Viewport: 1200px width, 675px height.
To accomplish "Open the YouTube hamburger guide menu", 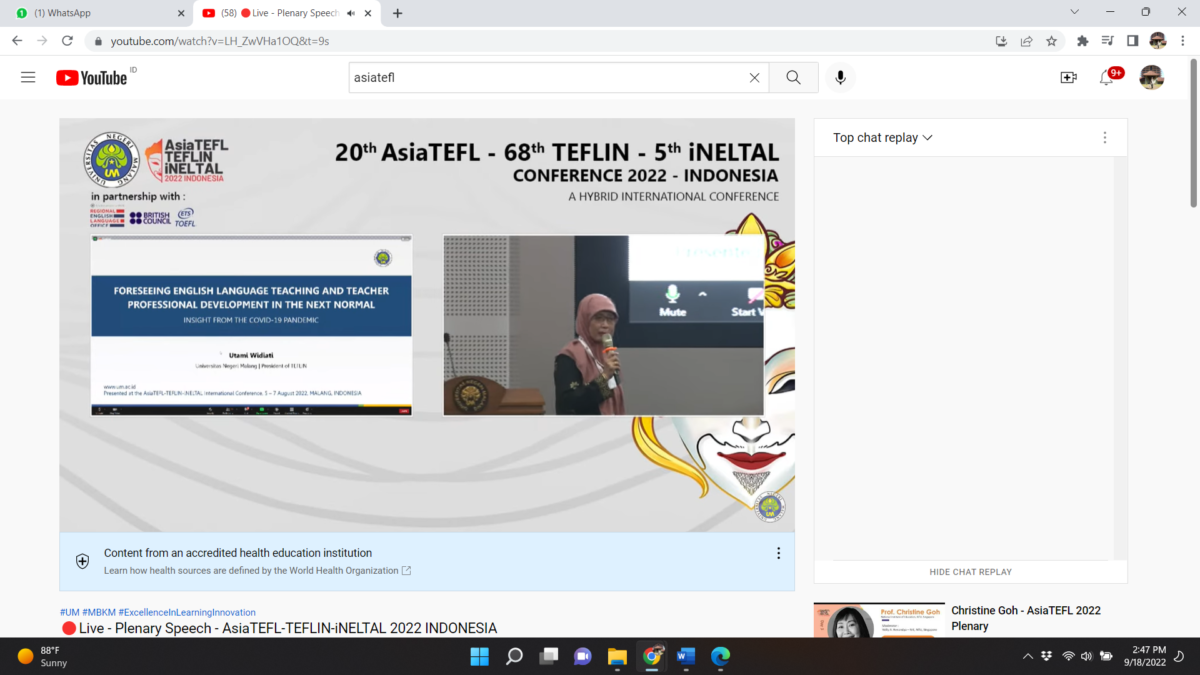I will click(28, 78).
